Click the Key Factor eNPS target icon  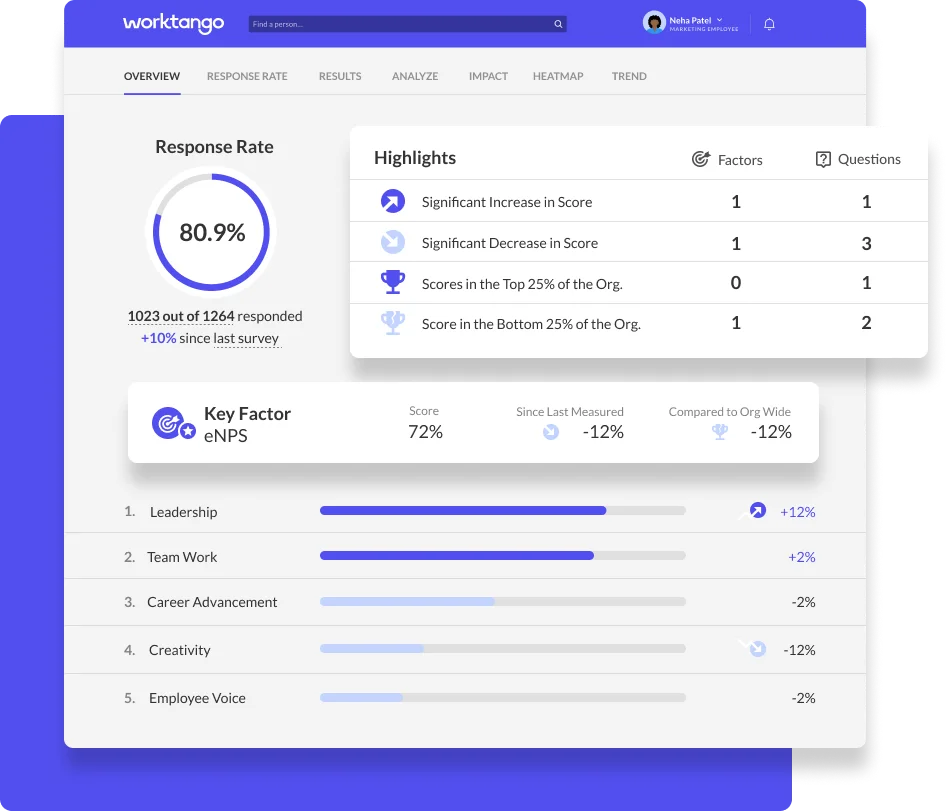[172, 424]
